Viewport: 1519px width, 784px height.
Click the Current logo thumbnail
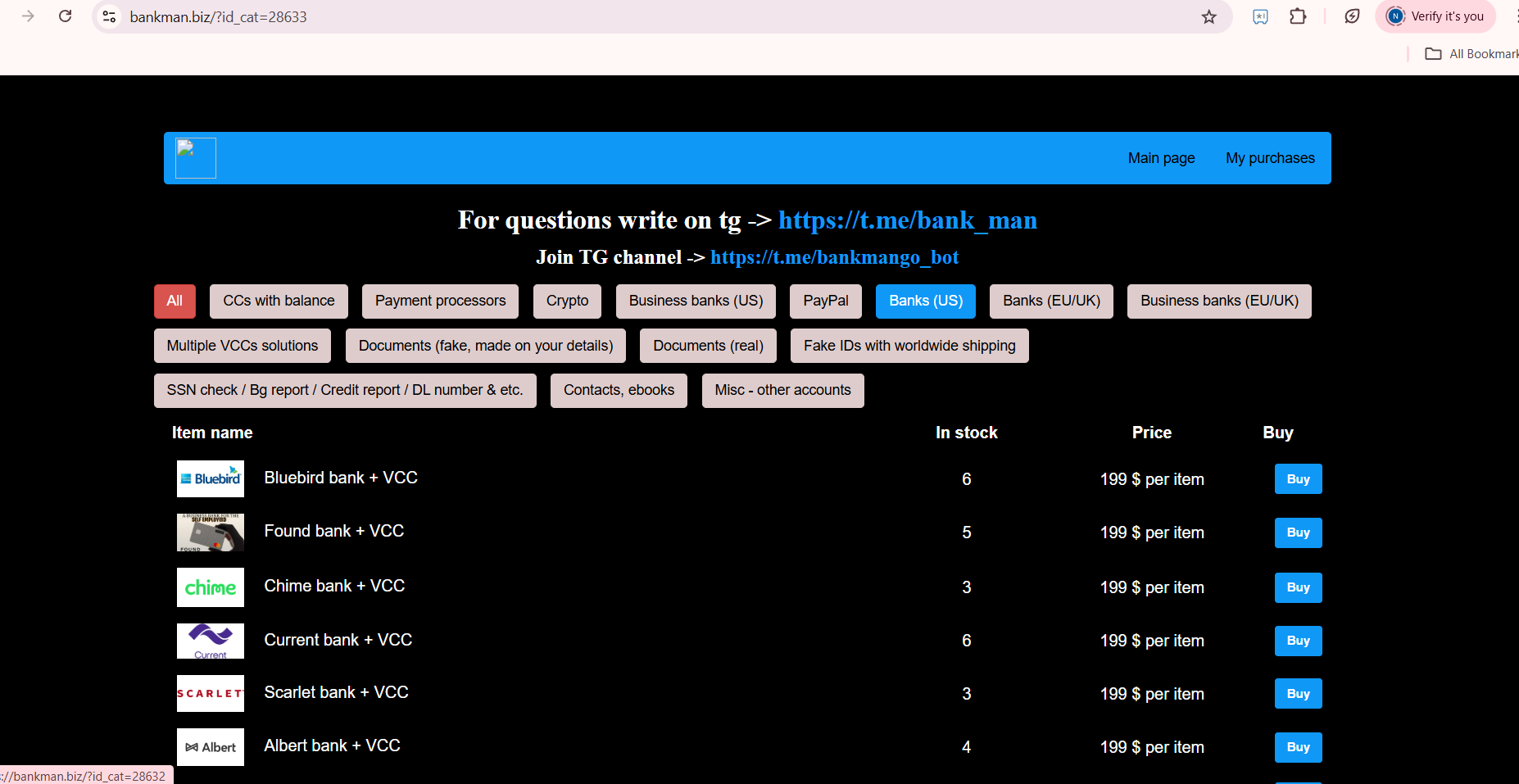[211, 641]
